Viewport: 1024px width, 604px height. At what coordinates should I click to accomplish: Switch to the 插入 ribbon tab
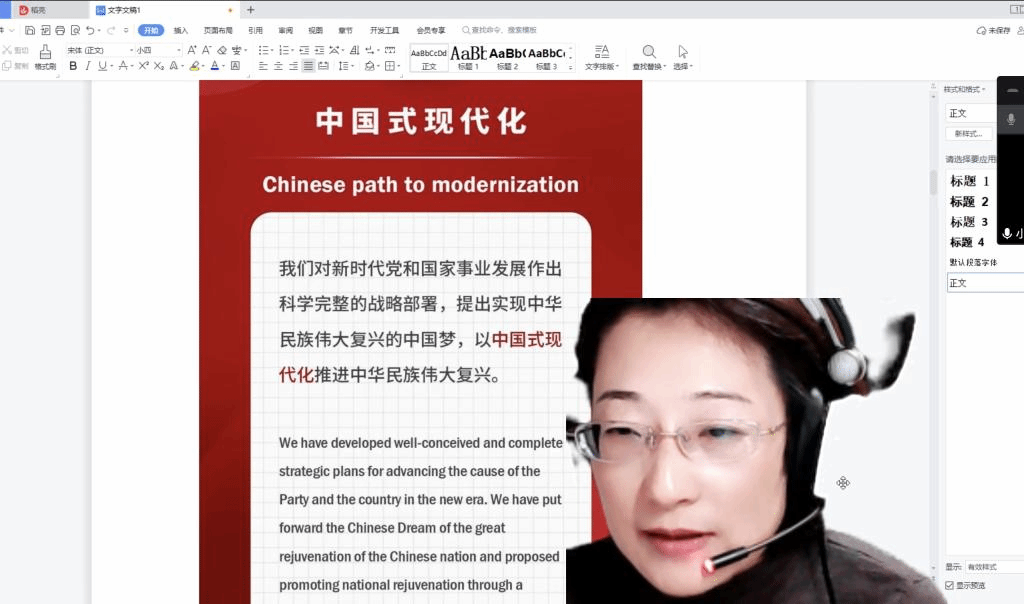pyautogui.click(x=181, y=30)
